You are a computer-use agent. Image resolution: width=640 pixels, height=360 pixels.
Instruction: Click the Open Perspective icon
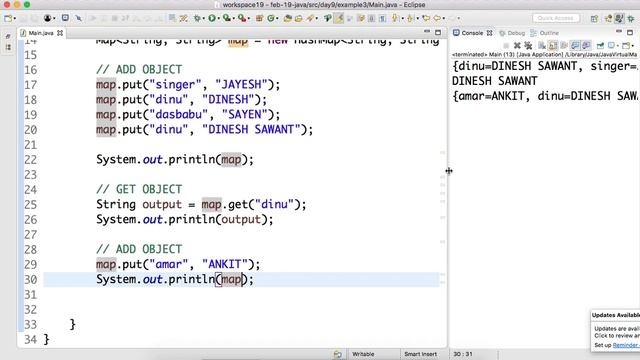(594, 19)
